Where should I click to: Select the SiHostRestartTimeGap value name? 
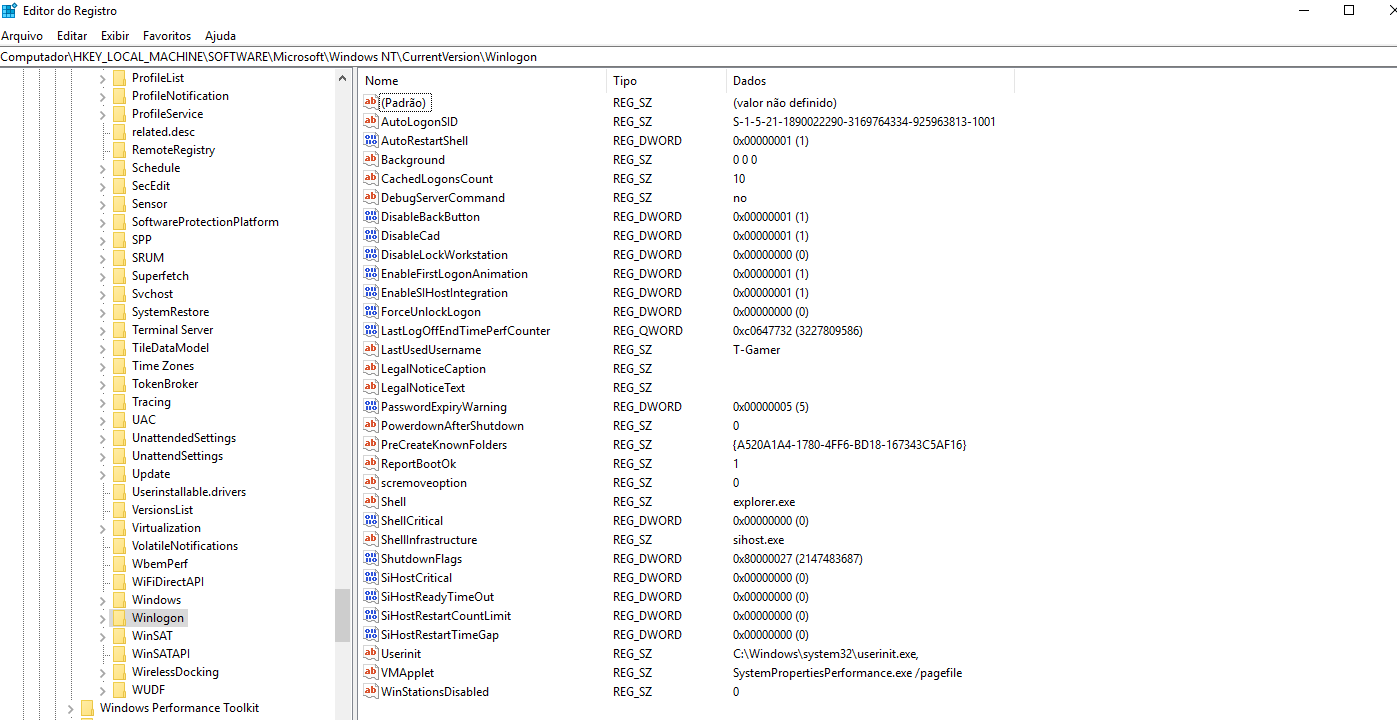(440, 634)
